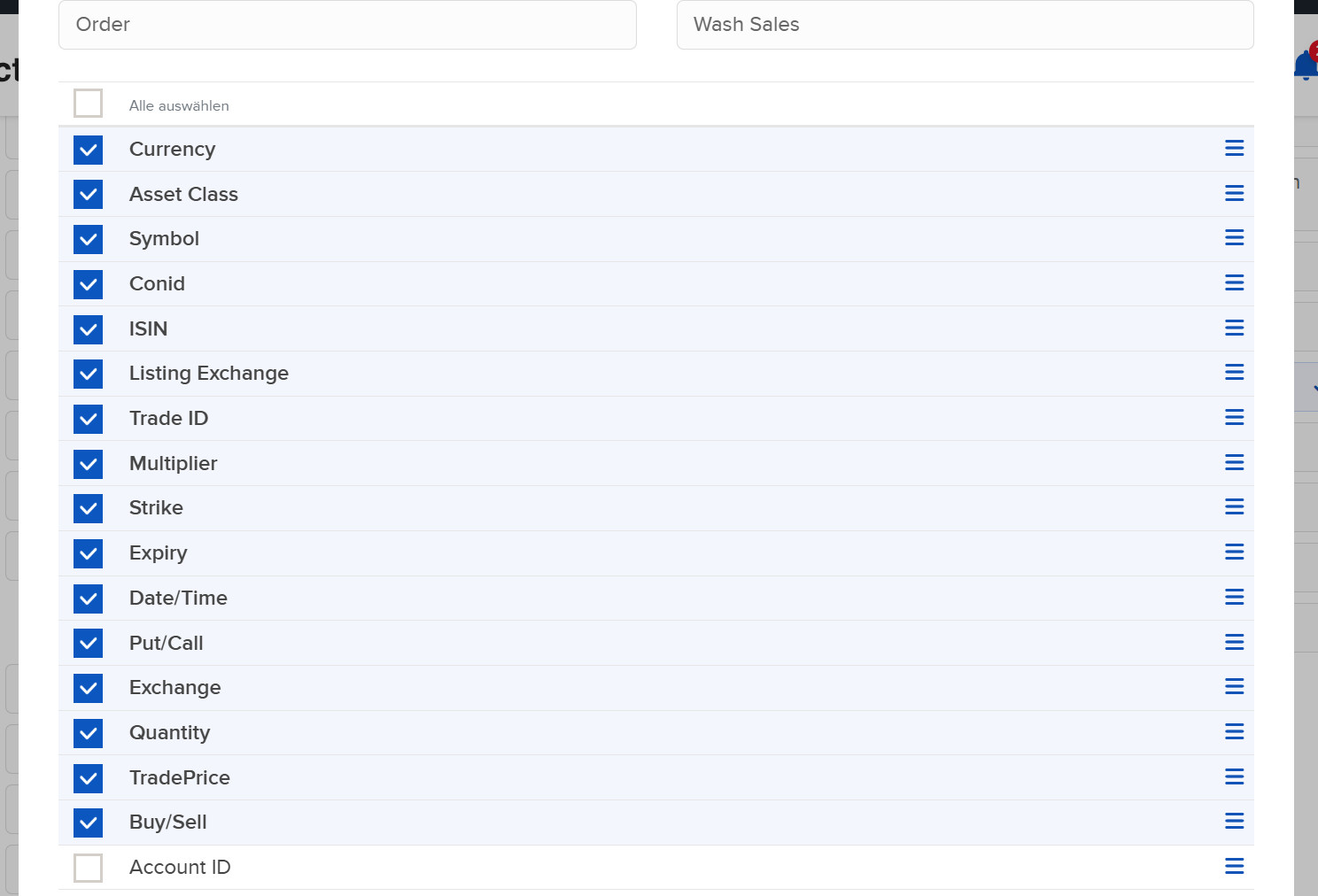Uncheck the Listing Exchange checkbox
This screenshot has width=1318, height=896.
[x=89, y=374]
